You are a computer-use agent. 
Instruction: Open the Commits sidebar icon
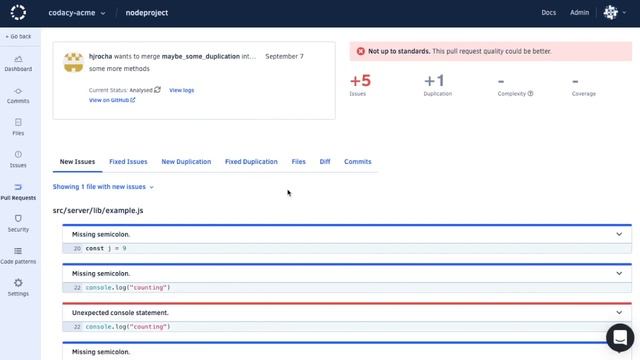pos(18,91)
